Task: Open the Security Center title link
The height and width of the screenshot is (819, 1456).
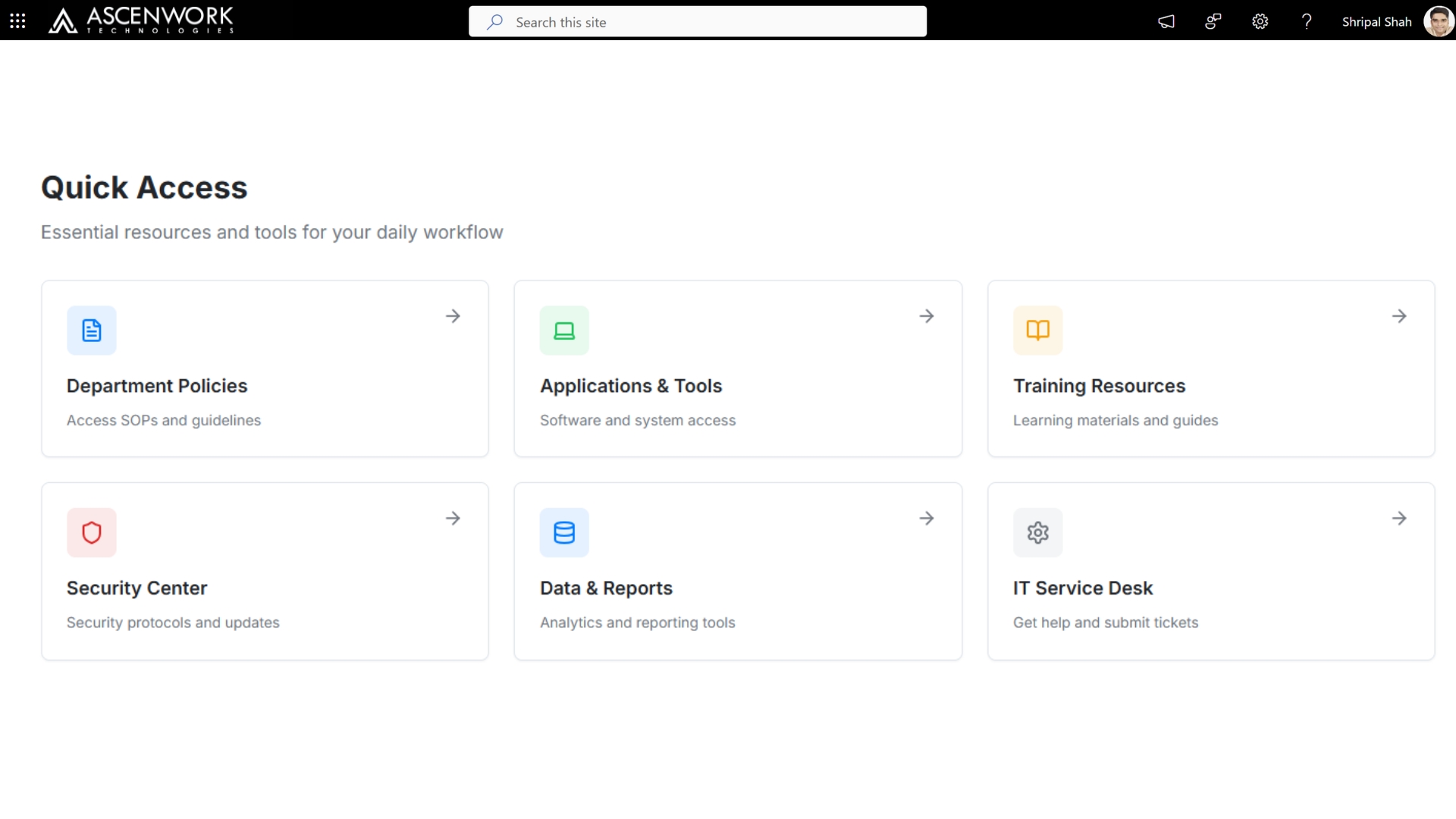Action: [136, 588]
